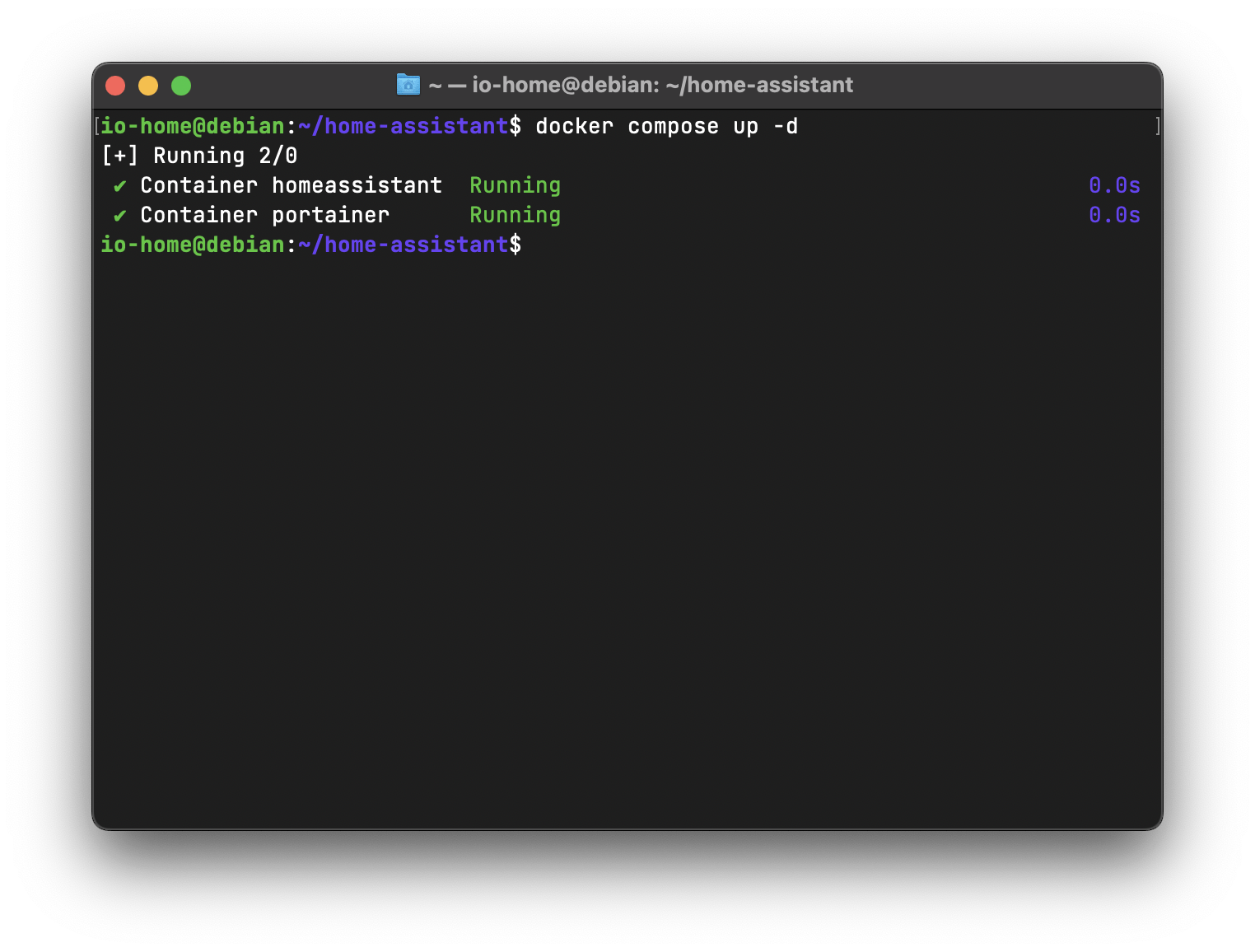Click the green zoom button
The image size is (1255, 952).
click(x=180, y=85)
